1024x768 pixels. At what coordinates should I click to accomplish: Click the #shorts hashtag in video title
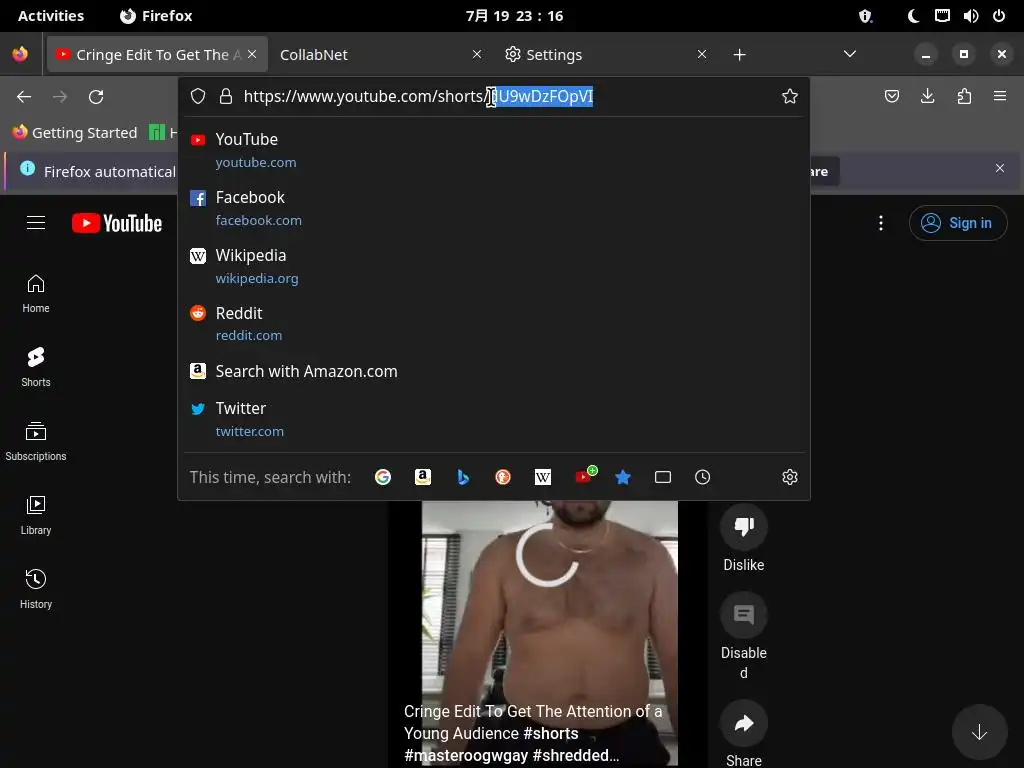tap(551, 733)
